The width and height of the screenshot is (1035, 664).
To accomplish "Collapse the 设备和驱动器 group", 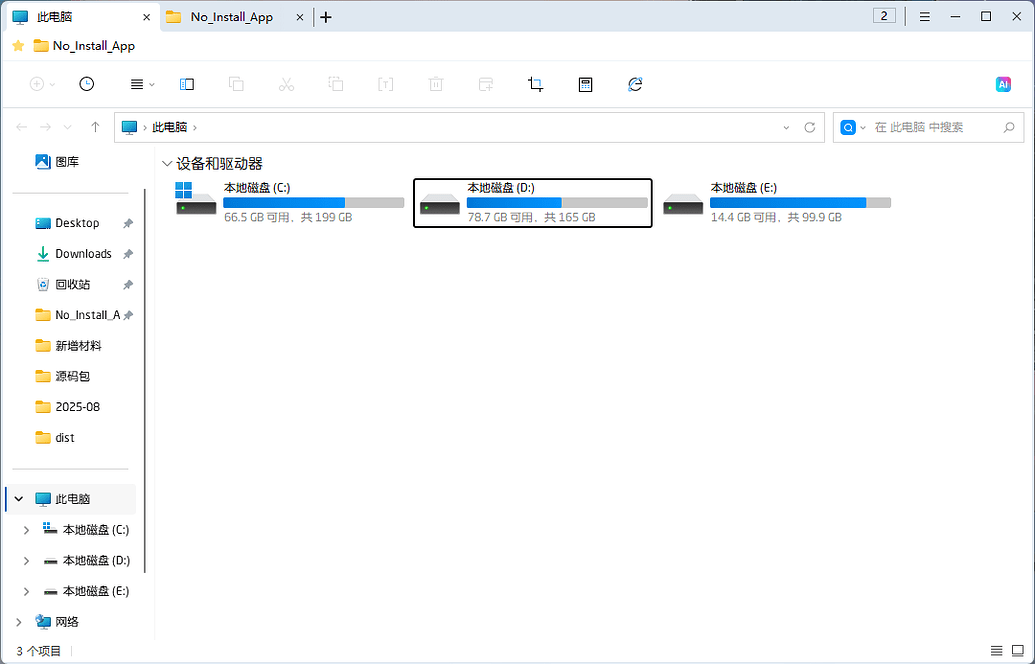I will (166, 164).
